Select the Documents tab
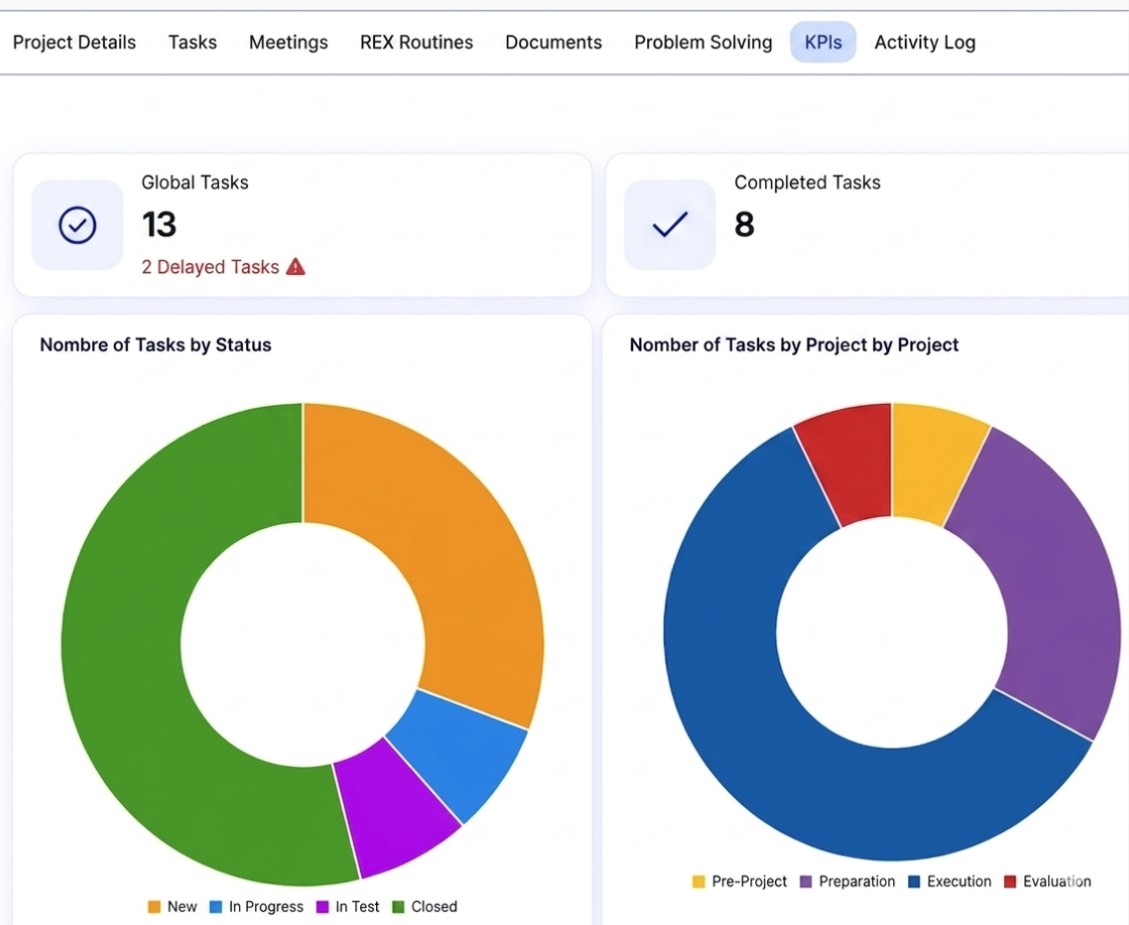 click(x=553, y=42)
